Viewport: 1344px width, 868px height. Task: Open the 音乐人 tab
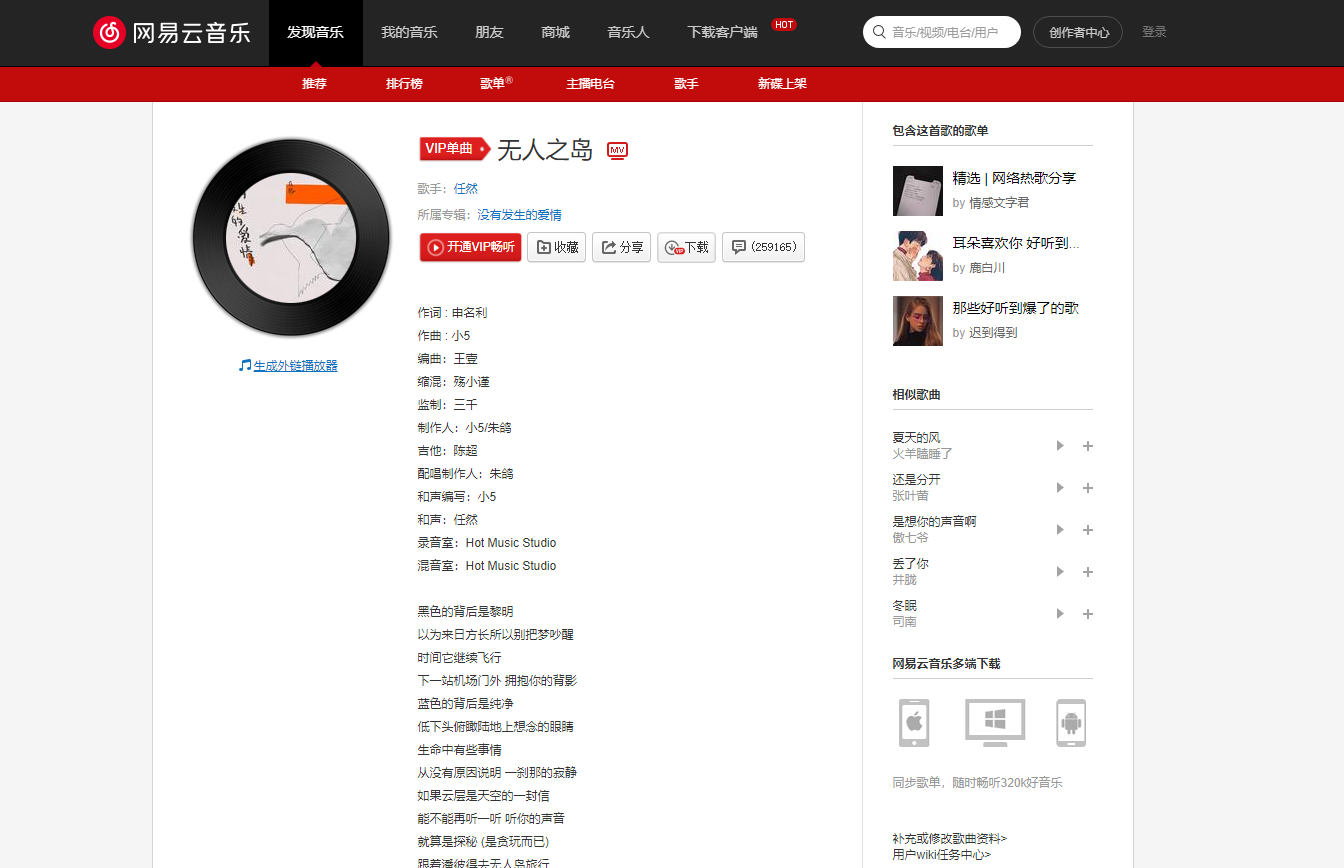pos(628,33)
